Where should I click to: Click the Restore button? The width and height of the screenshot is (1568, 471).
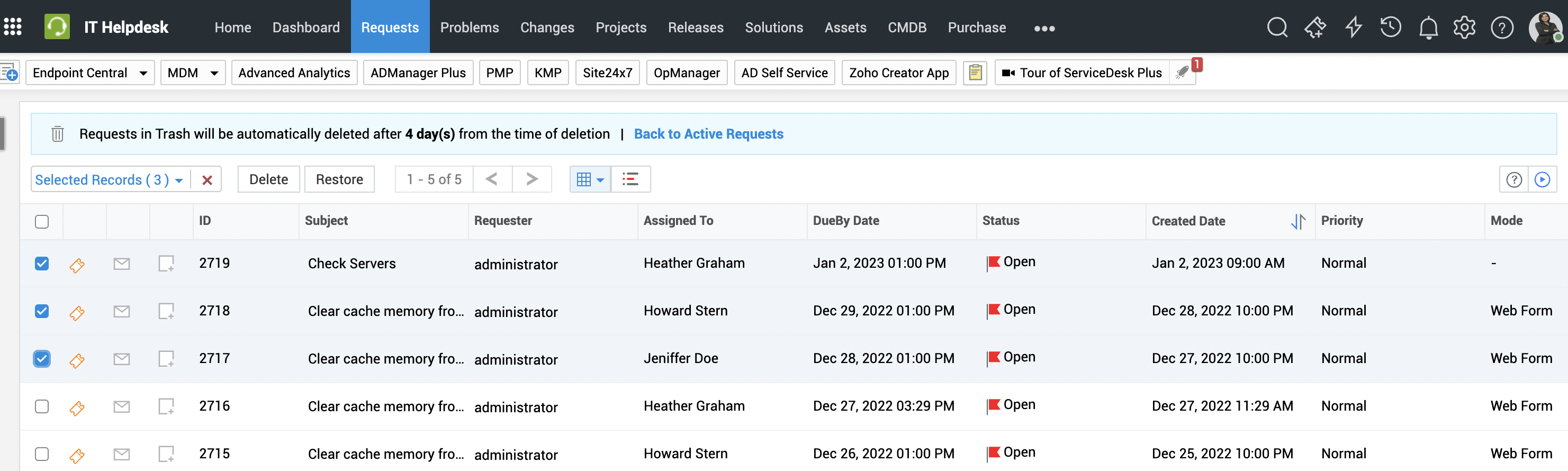click(339, 179)
